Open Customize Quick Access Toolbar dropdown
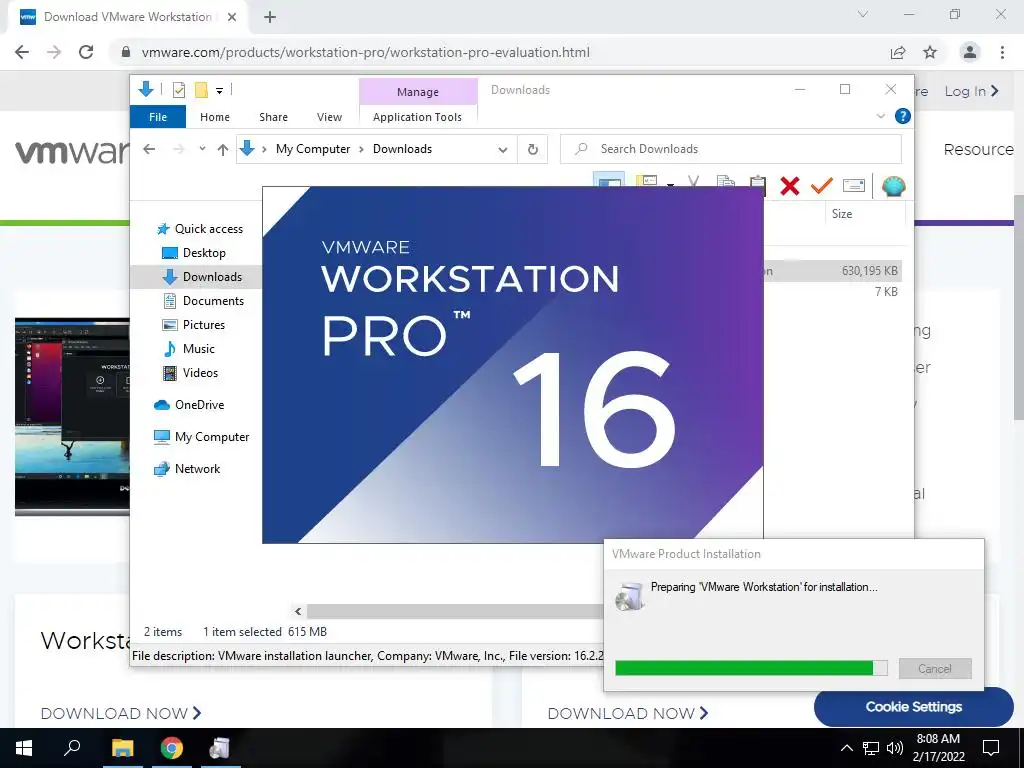The width and height of the screenshot is (1024, 768). click(219, 91)
